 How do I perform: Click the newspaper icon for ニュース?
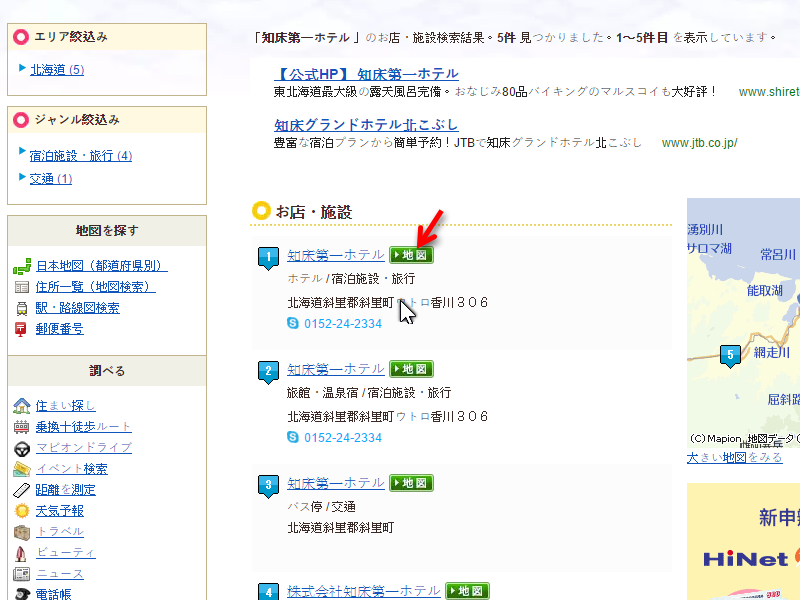click(x=21, y=574)
